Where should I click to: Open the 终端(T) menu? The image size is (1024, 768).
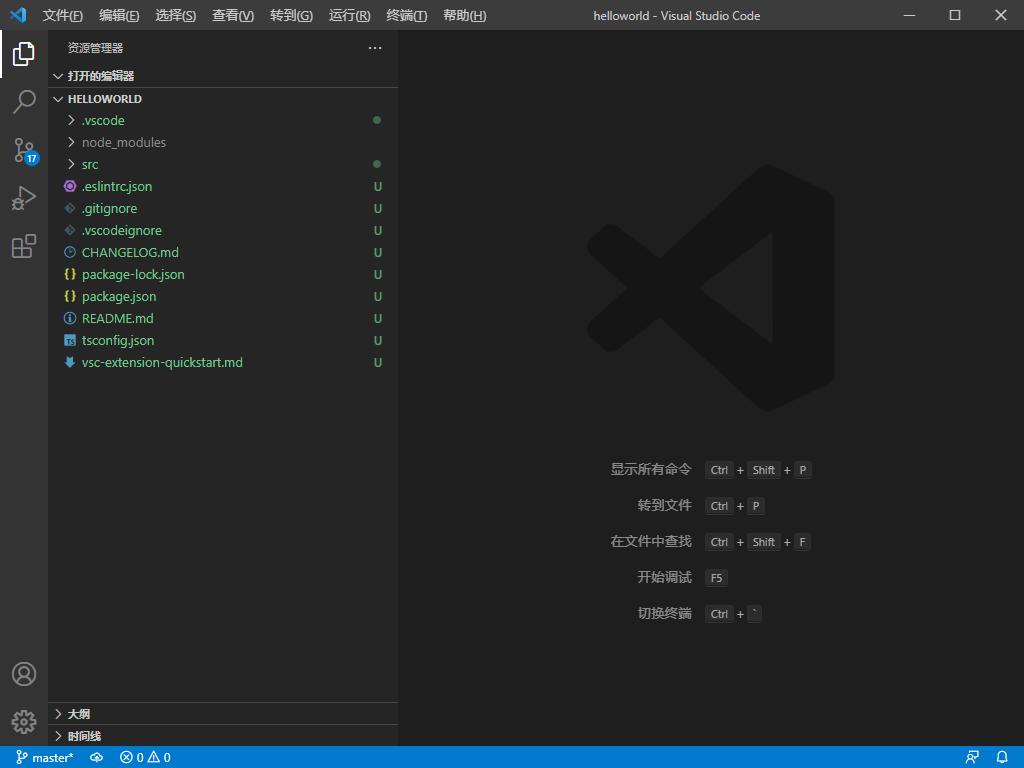pos(407,16)
